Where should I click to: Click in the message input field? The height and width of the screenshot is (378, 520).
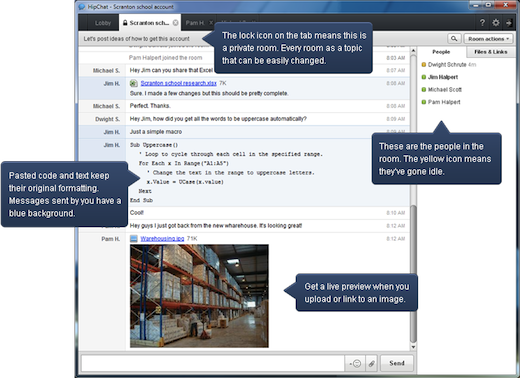click(x=213, y=363)
